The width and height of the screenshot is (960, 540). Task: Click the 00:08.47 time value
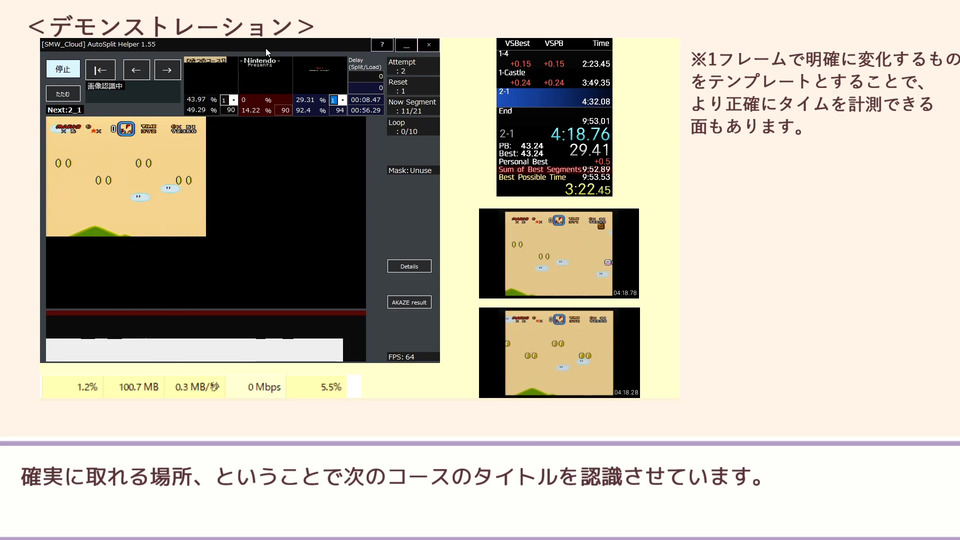pyautogui.click(x=366, y=99)
